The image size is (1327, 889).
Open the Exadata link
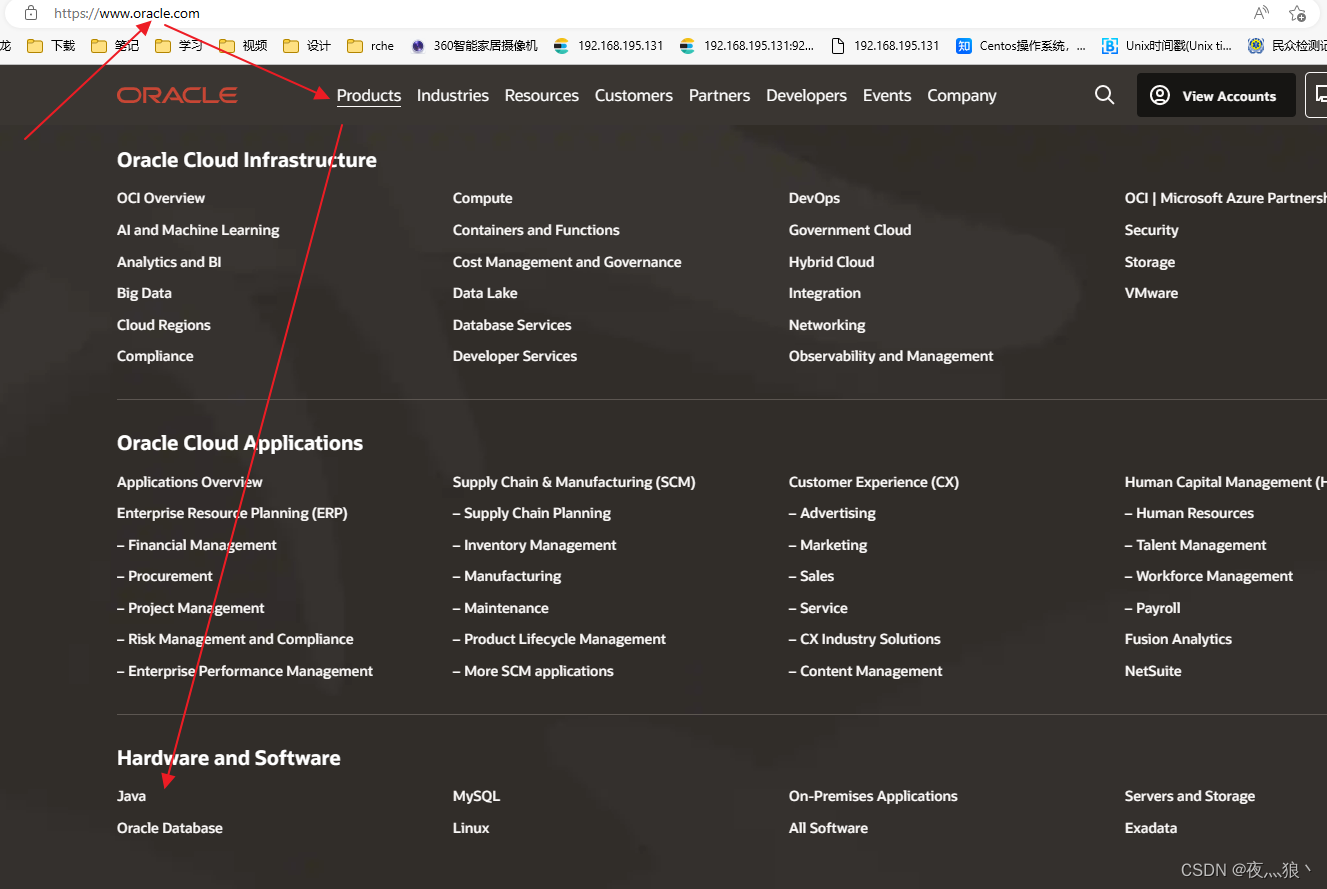[1151, 828]
